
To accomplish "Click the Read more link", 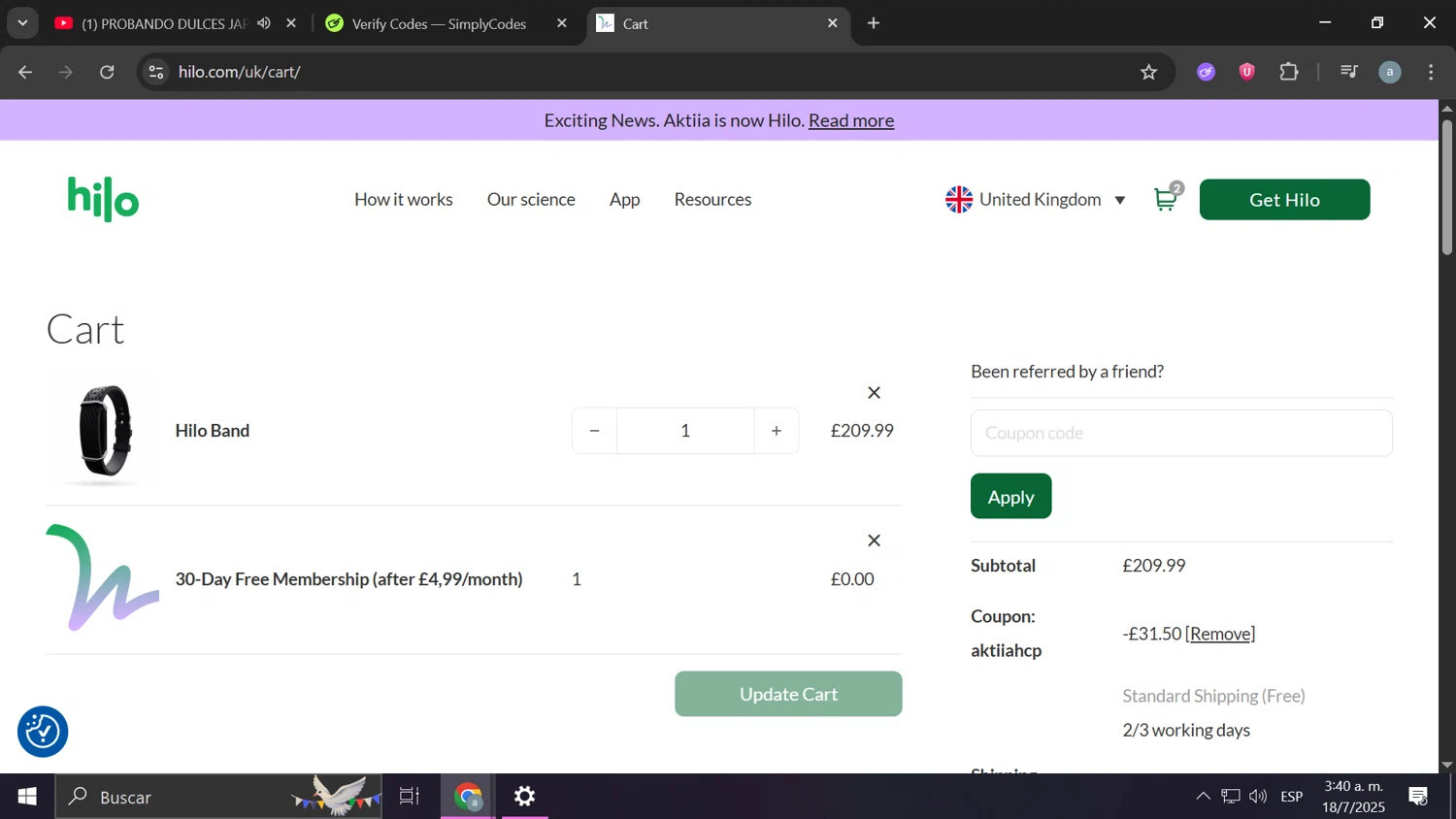I will [x=851, y=120].
